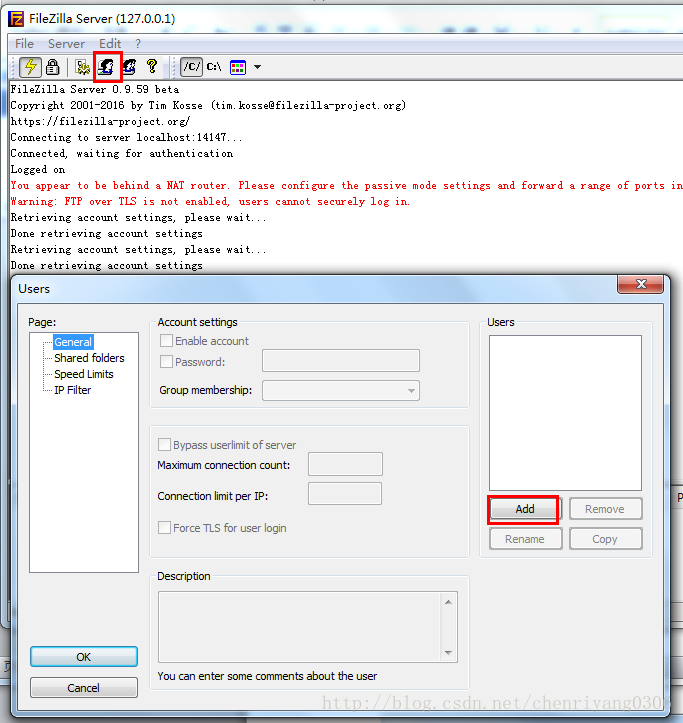Open the Server menu

coord(66,44)
